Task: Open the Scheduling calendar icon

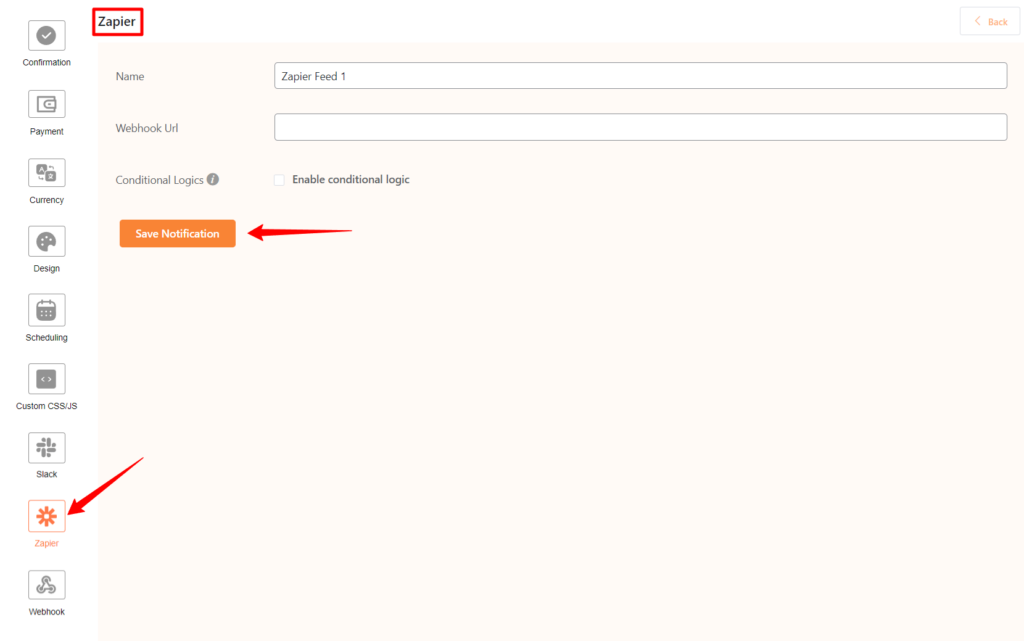Action: [46, 310]
